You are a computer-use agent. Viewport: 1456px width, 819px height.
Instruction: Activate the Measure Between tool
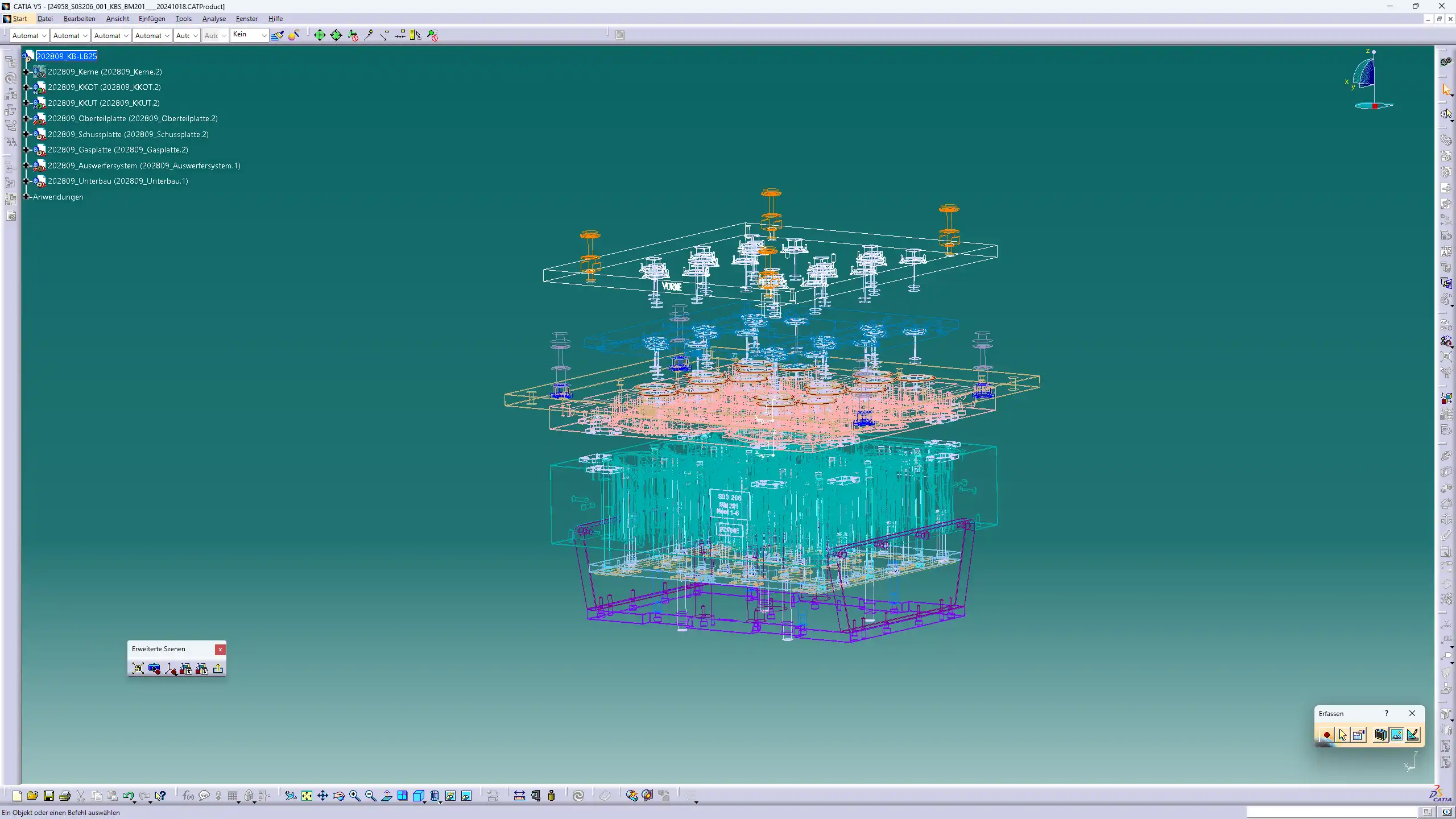coord(519,796)
